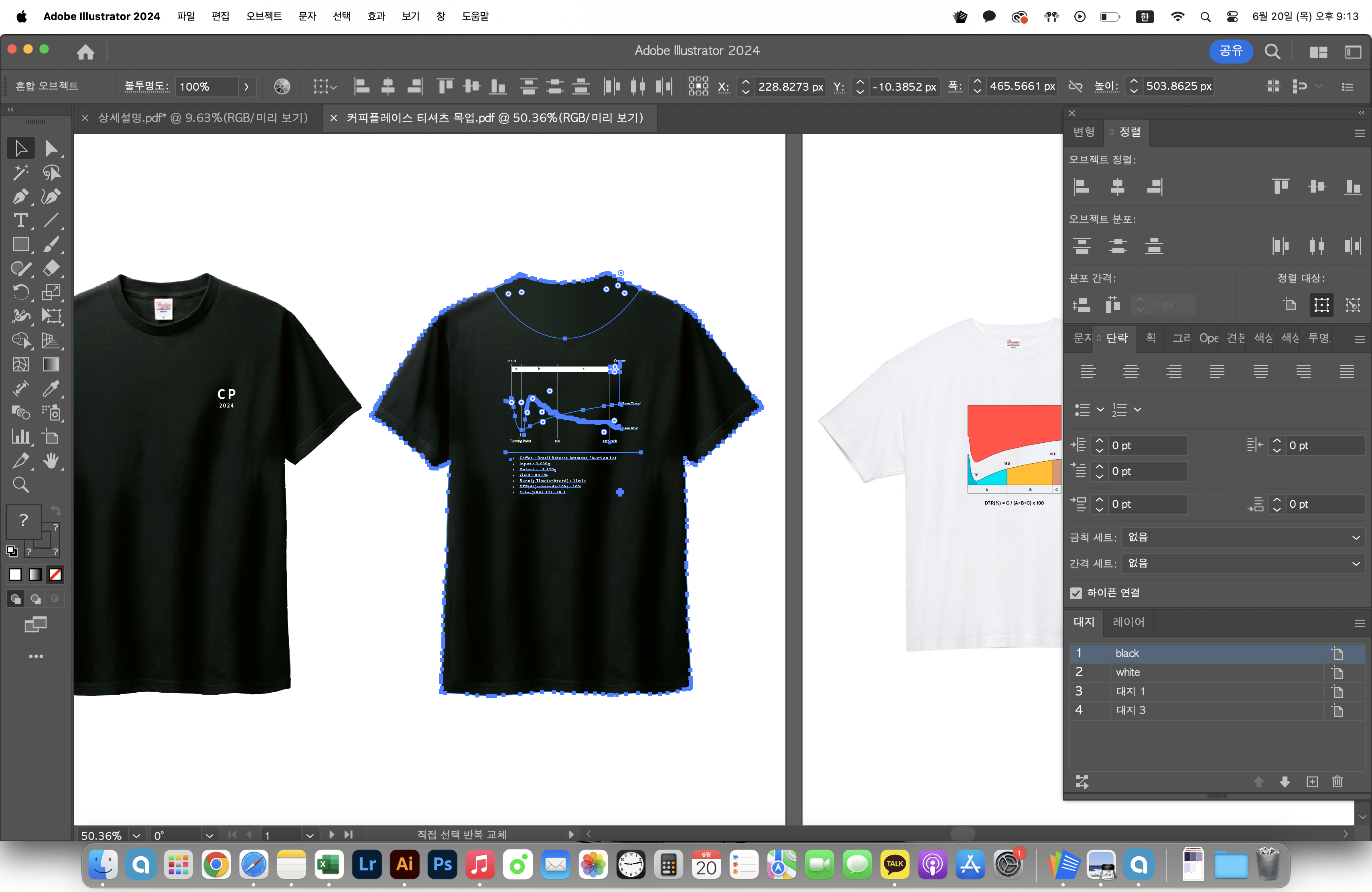Click the Fill color box

[24, 521]
